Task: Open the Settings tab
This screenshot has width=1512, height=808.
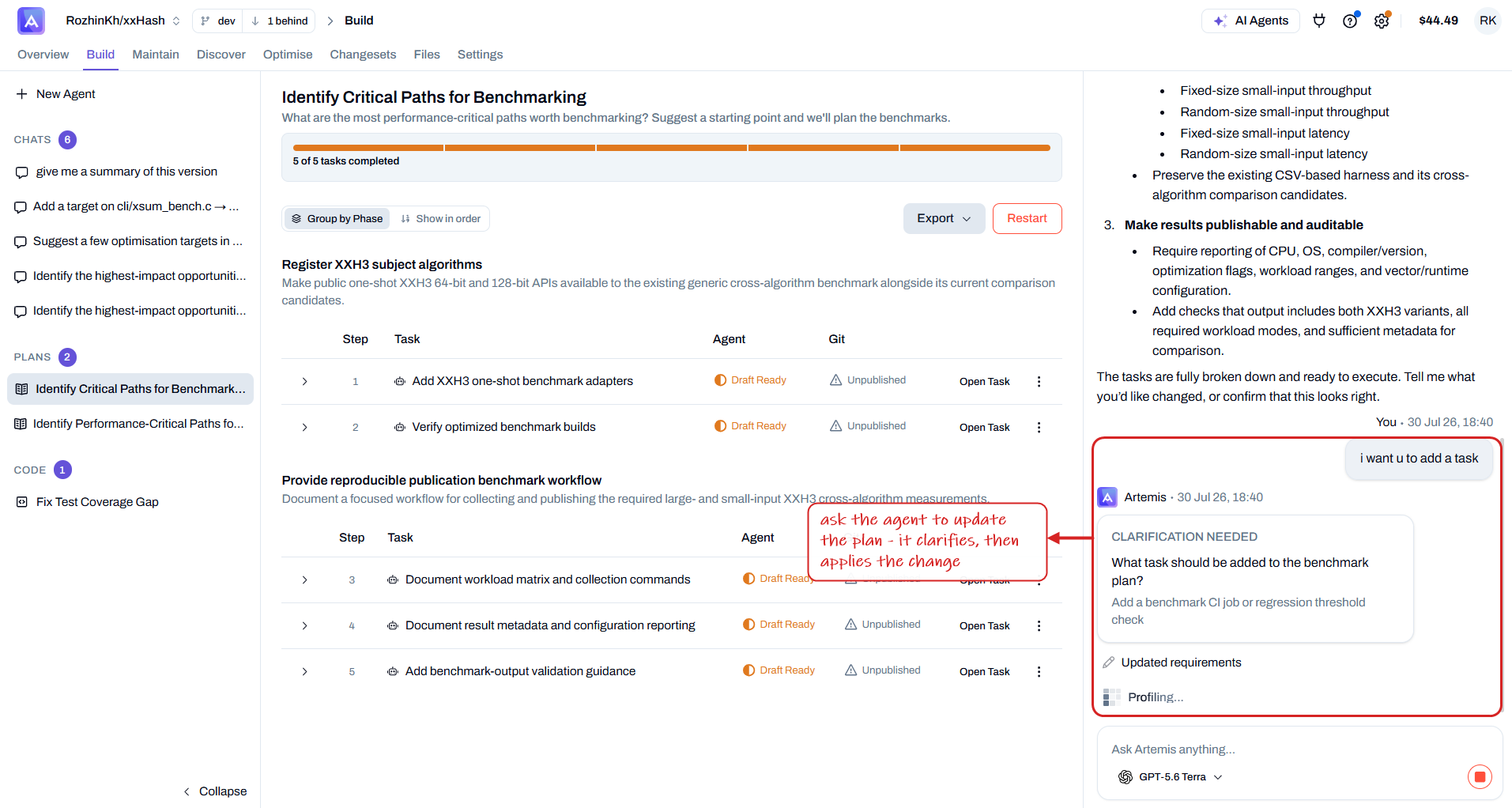Action: (480, 55)
